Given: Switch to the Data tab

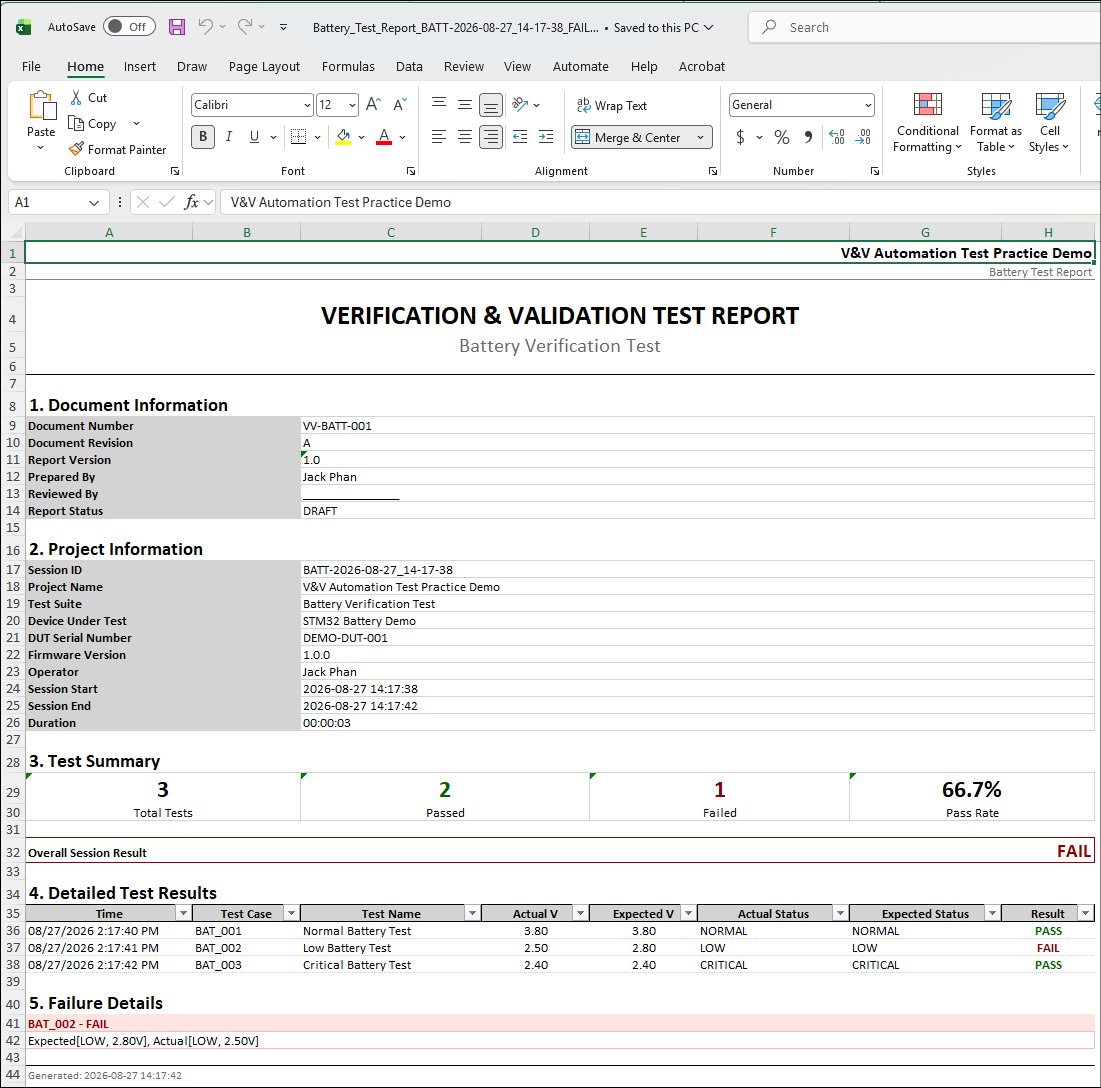Looking at the screenshot, I should pyautogui.click(x=409, y=67).
